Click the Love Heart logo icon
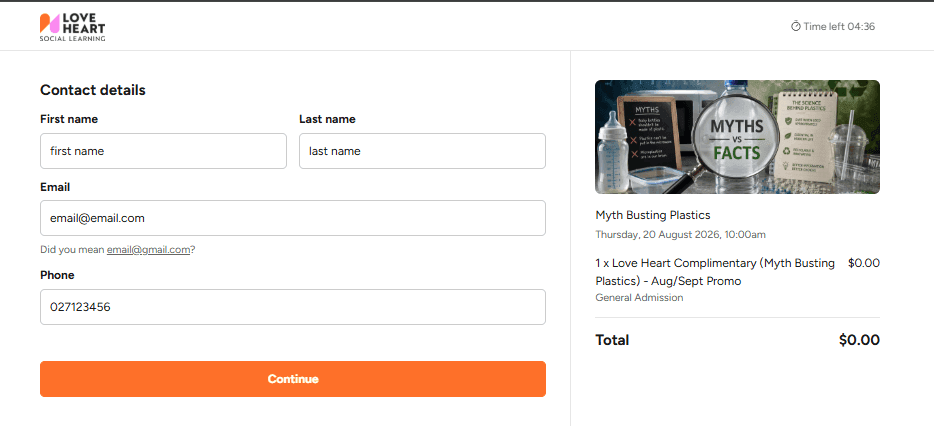This screenshot has width=934, height=426. tap(49, 23)
